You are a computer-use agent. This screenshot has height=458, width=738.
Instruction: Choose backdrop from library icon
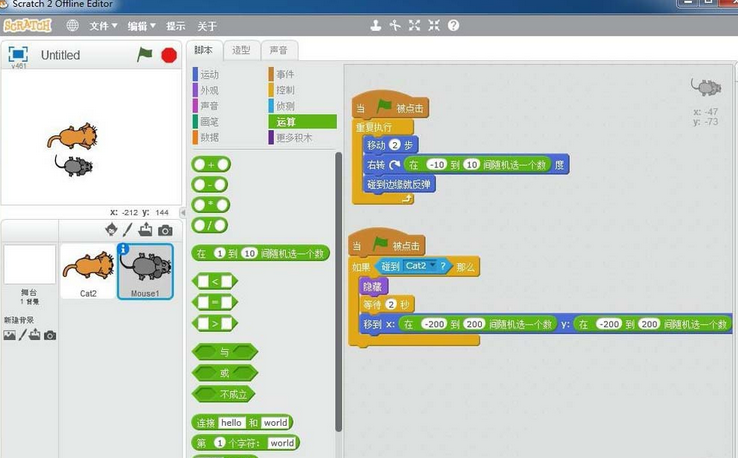[x=9, y=335]
